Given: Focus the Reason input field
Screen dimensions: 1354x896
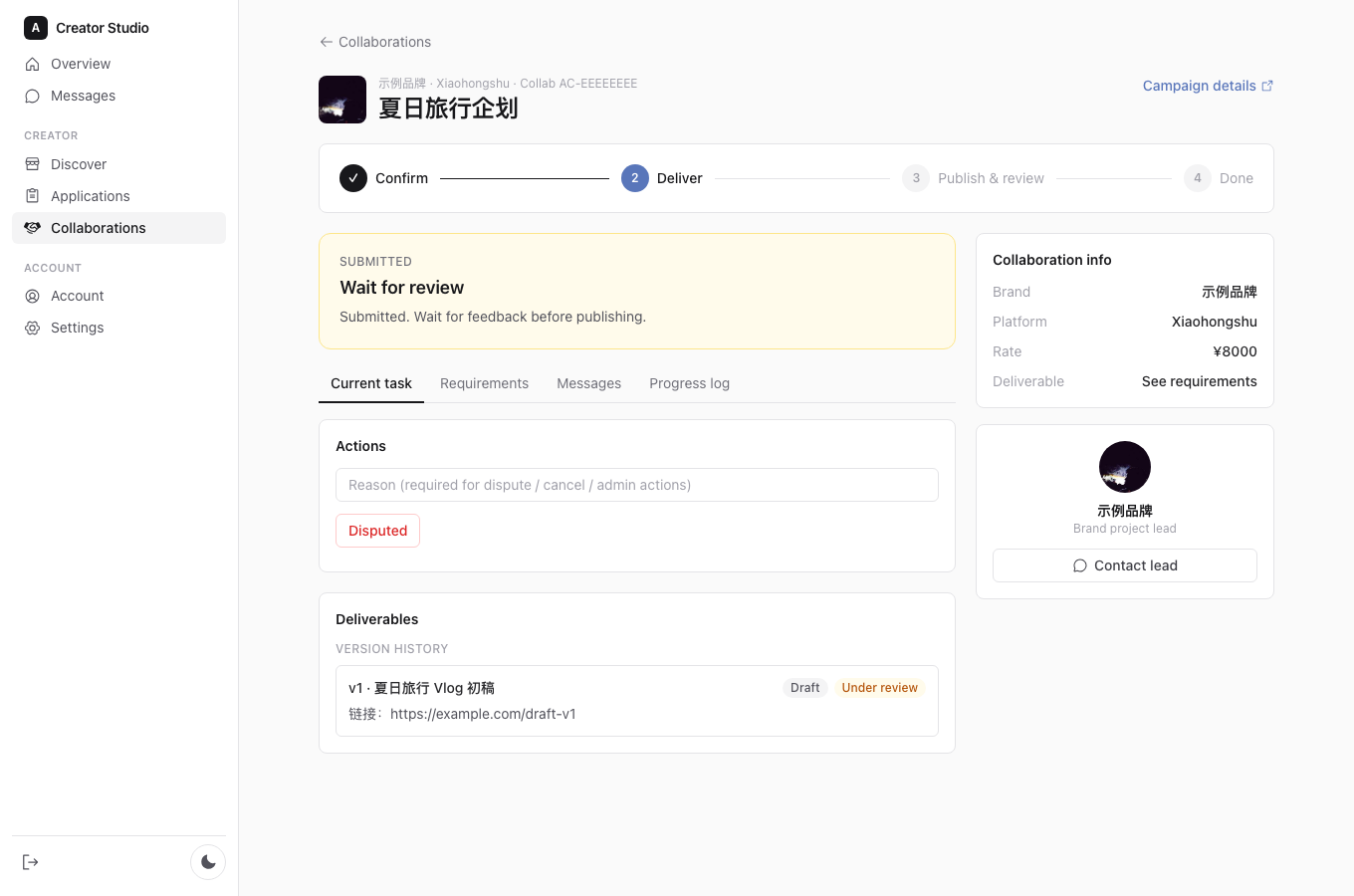Looking at the screenshot, I should [x=637, y=485].
